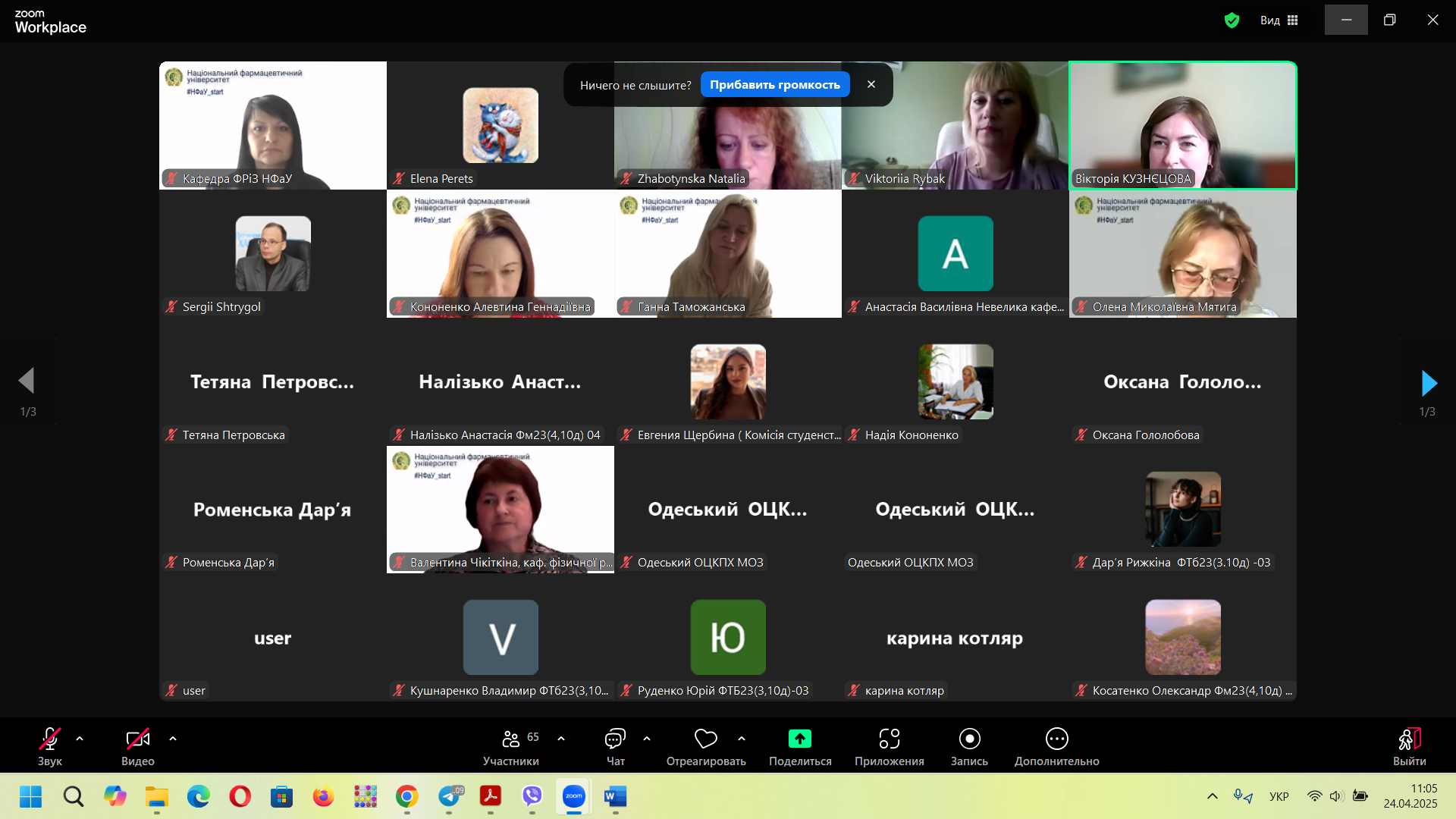Click the green Поделиться share screen icon
The width and height of the screenshot is (1456, 819).
(x=800, y=739)
